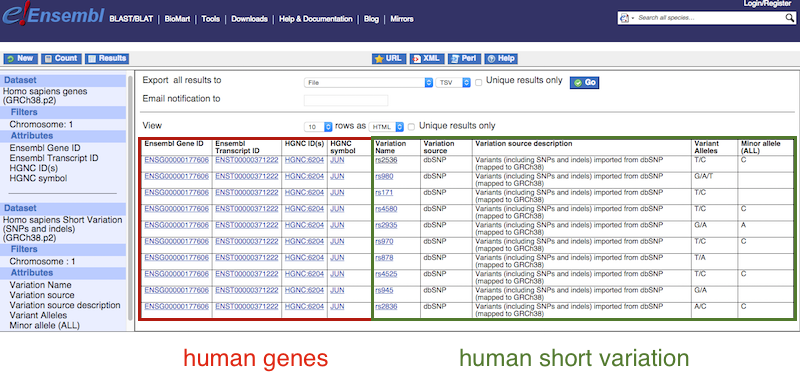Image resolution: width=800 pixels, height=388 pixels.
Task: Click the New query button
Action: click(20, 59)
